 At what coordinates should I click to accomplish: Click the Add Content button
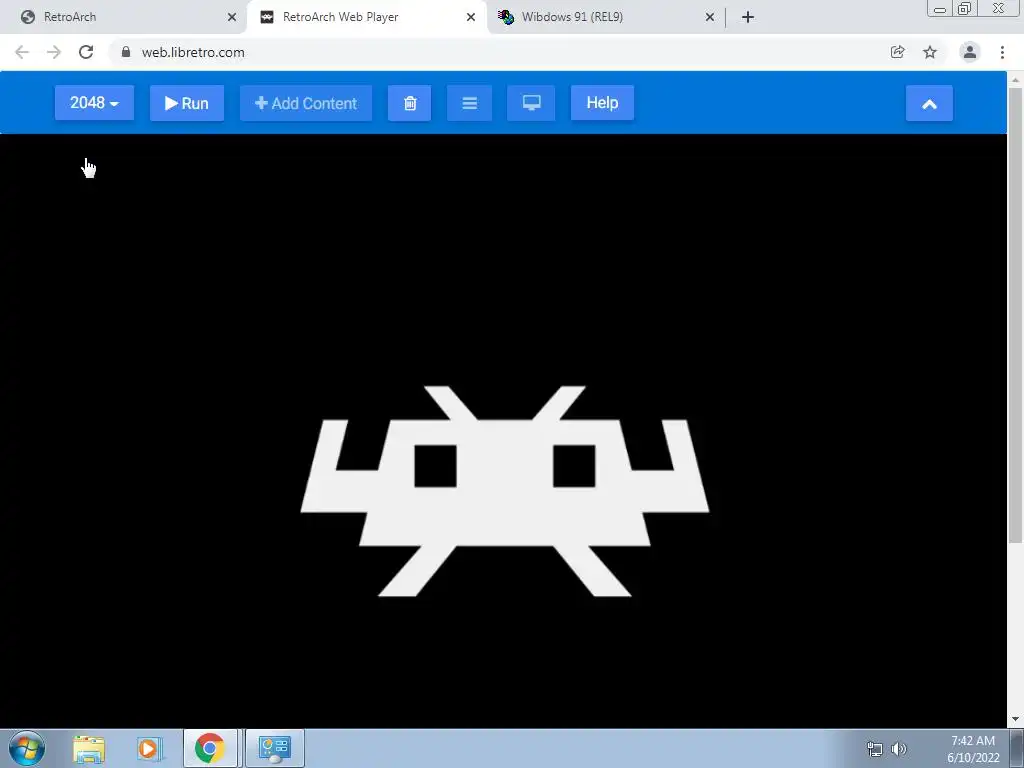point(306,103)
